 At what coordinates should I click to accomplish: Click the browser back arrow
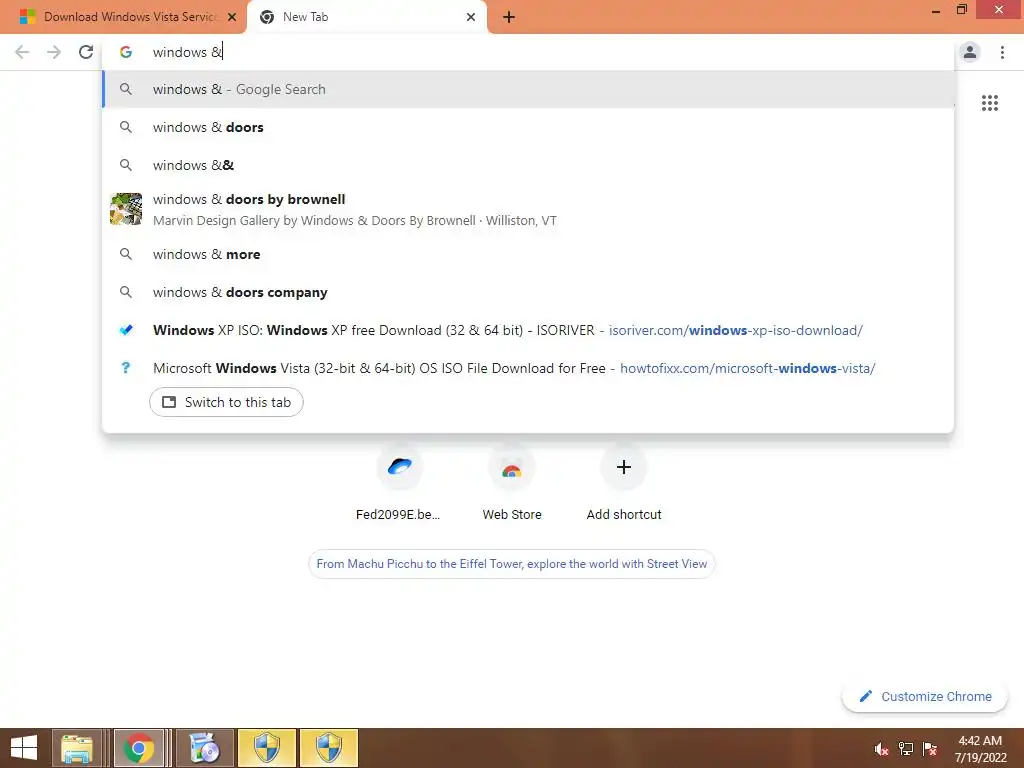click(22, 52)
